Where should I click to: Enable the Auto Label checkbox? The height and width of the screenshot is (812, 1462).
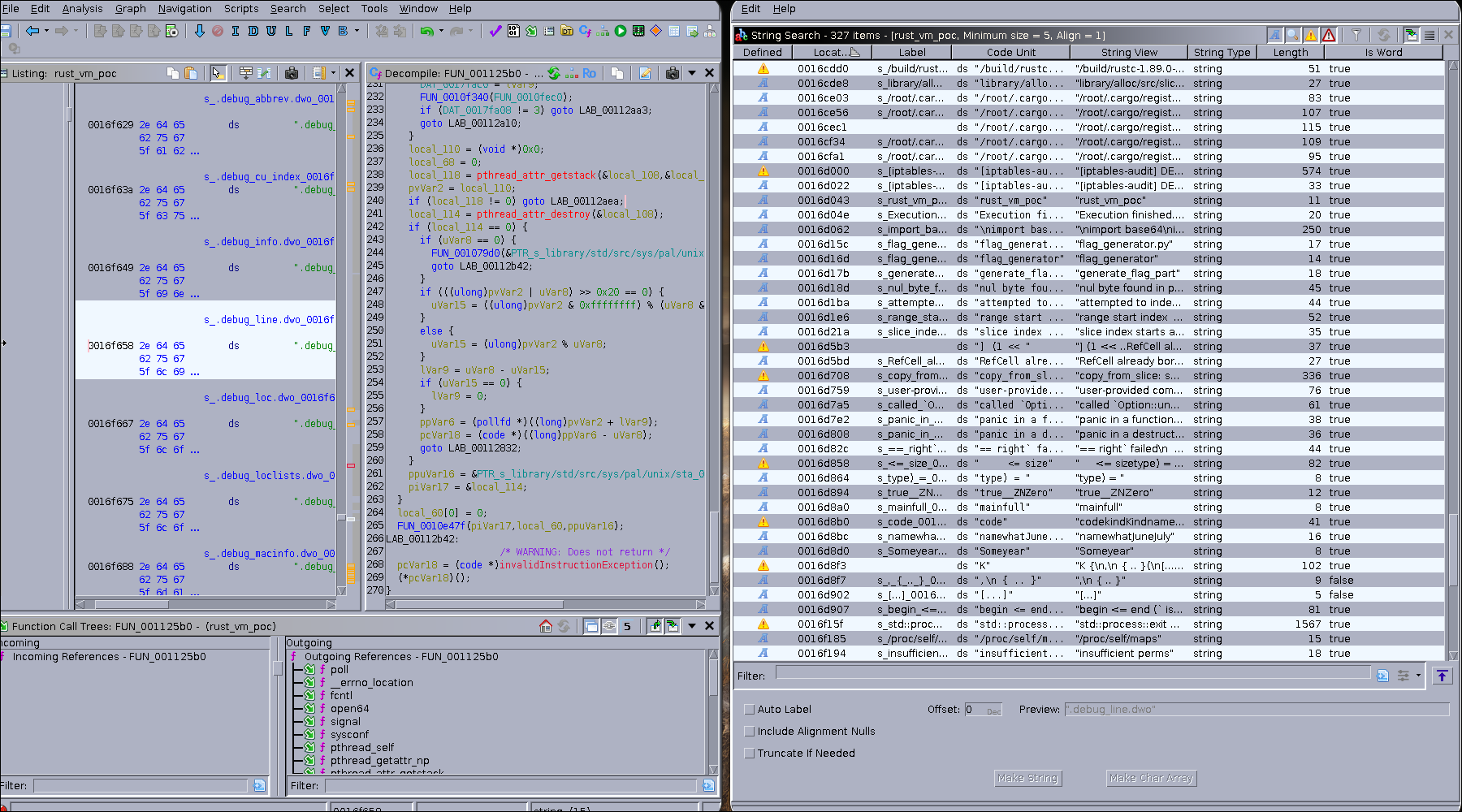pyautogui.click(x=749, y=709)
